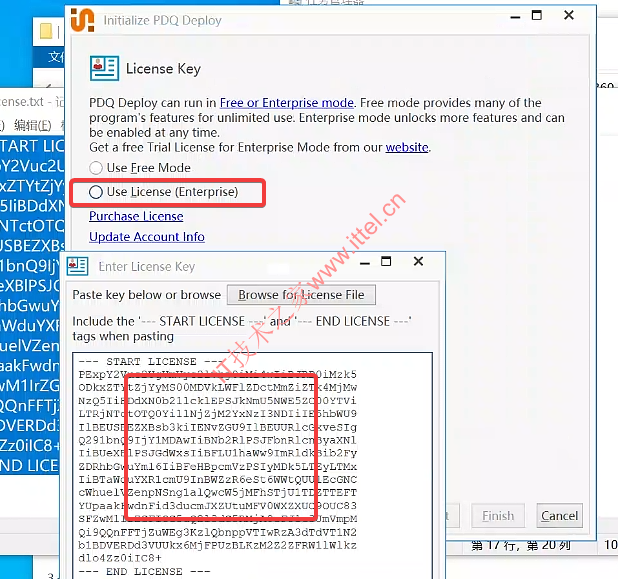Click '--- START LICENSE ---' line in key box

151,361
